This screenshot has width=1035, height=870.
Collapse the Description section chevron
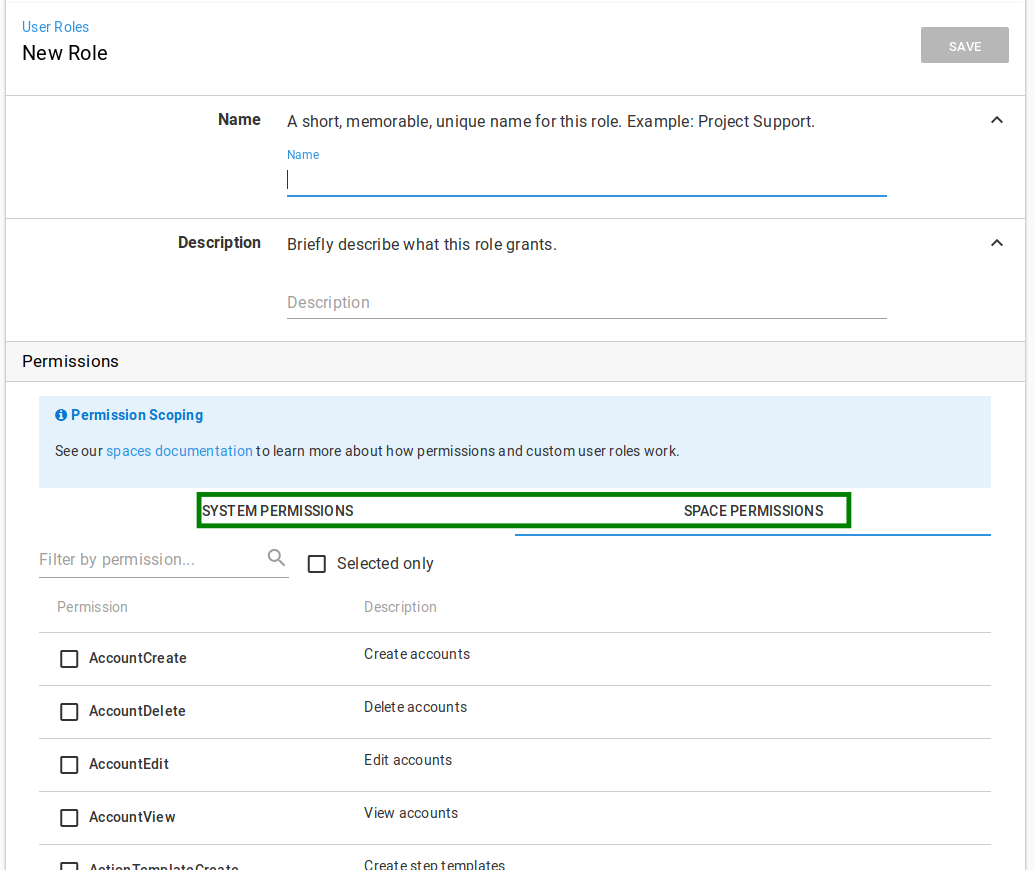click(997, 243)
